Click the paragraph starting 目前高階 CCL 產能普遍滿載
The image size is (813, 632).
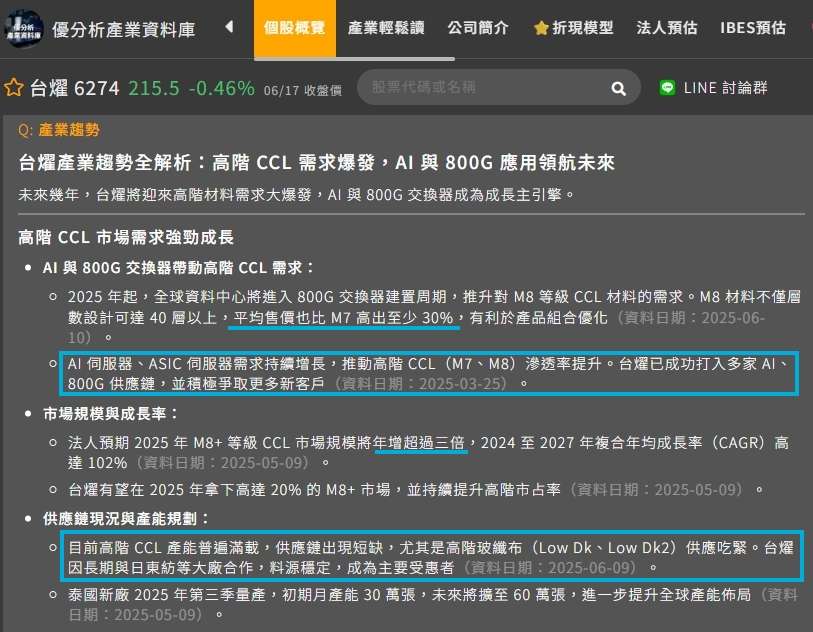coord(431,557)
